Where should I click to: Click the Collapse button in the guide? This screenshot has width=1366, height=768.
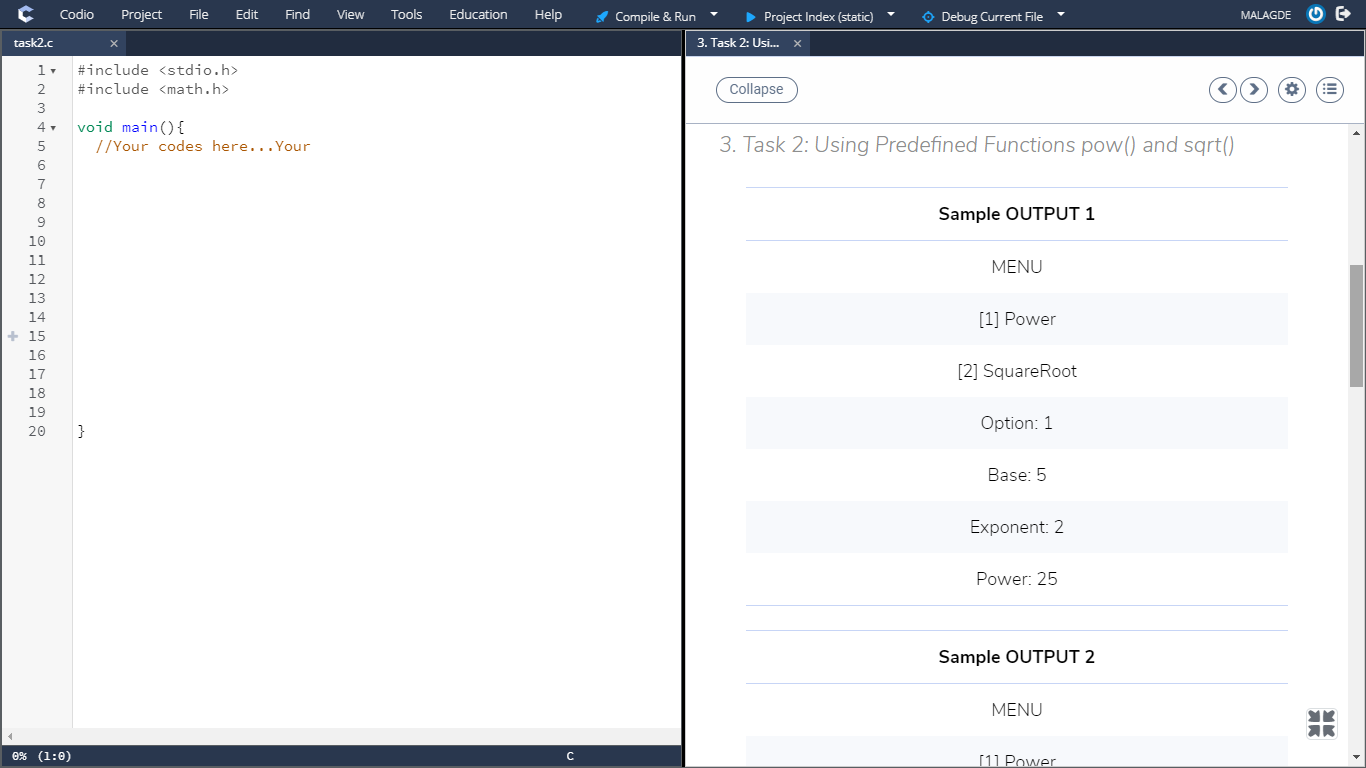coord(756,89)
